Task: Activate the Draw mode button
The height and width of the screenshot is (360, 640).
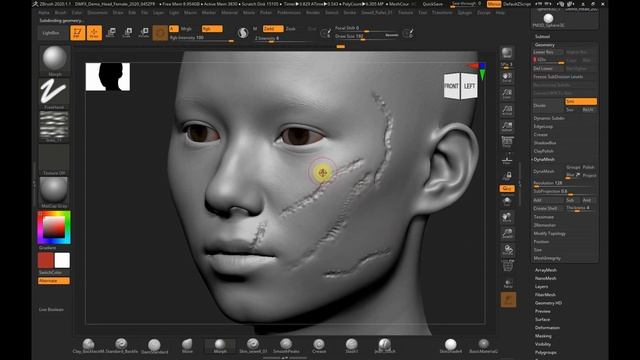Action: coord(94,33)
